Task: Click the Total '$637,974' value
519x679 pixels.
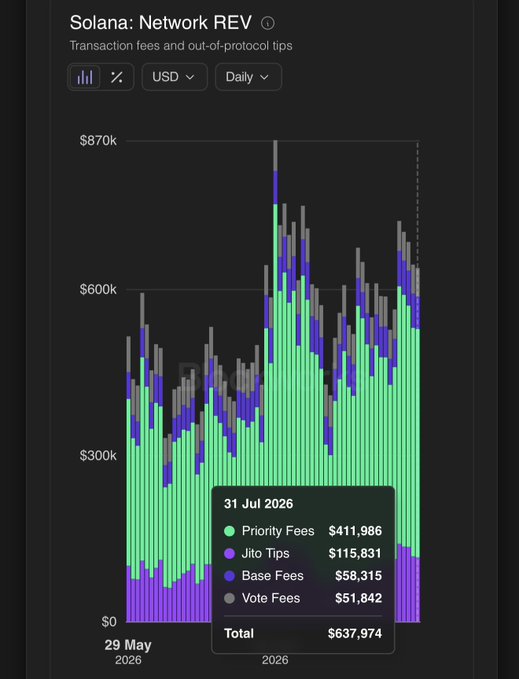Action: tap(355, 634)
